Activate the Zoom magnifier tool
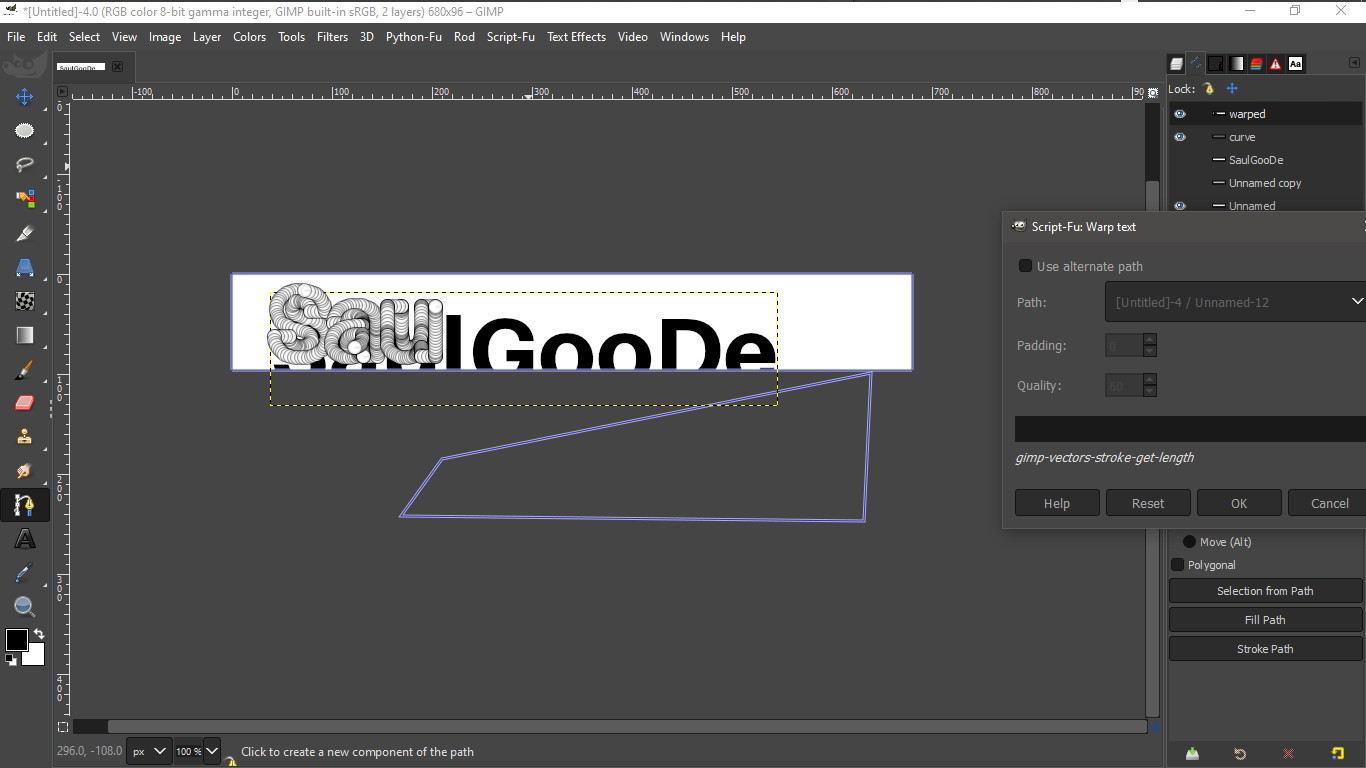This screenshot has height=768, width=1366. (x=24, y=607)
